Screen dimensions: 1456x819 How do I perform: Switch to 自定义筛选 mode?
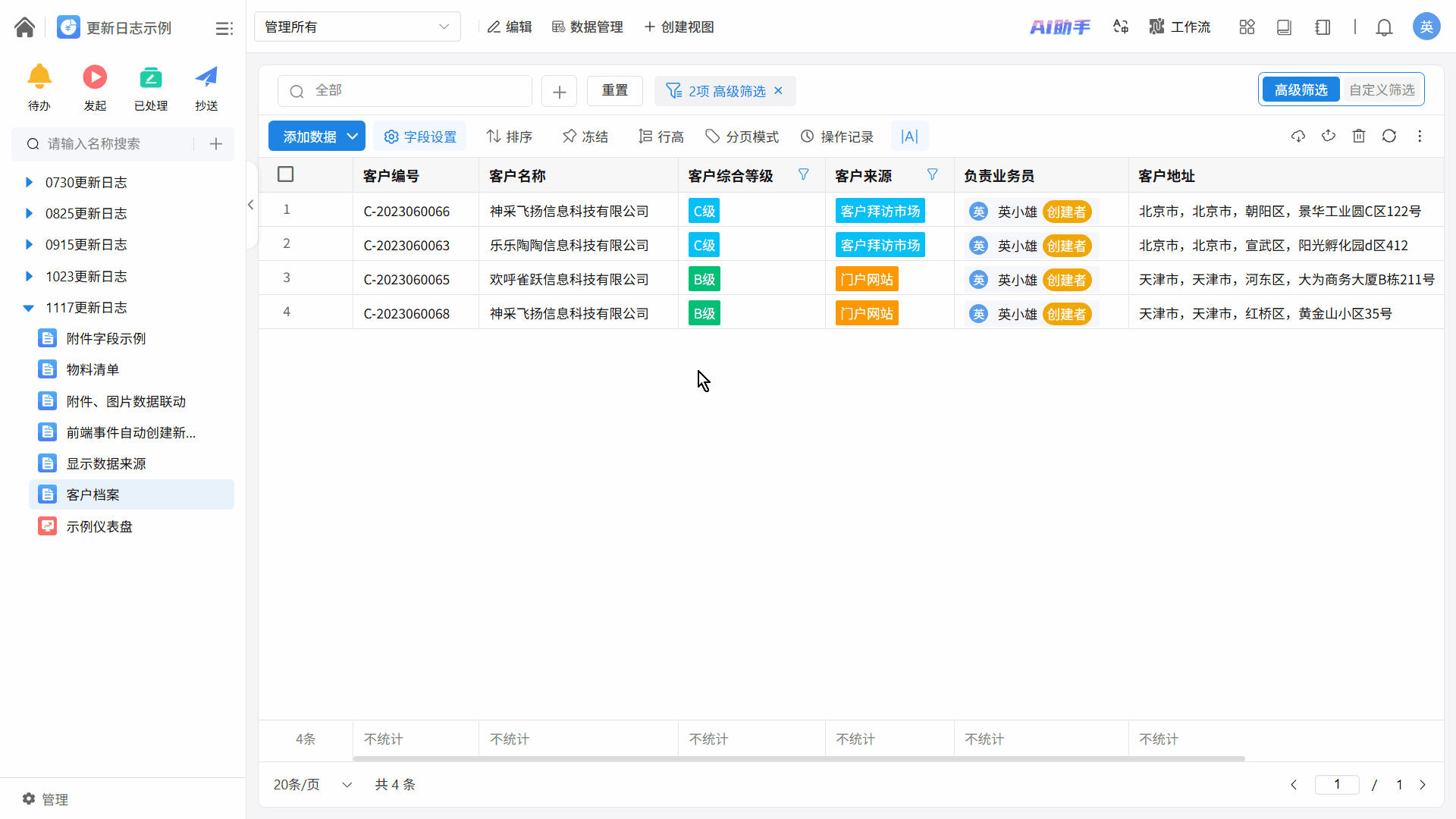tap(1382, 90)
